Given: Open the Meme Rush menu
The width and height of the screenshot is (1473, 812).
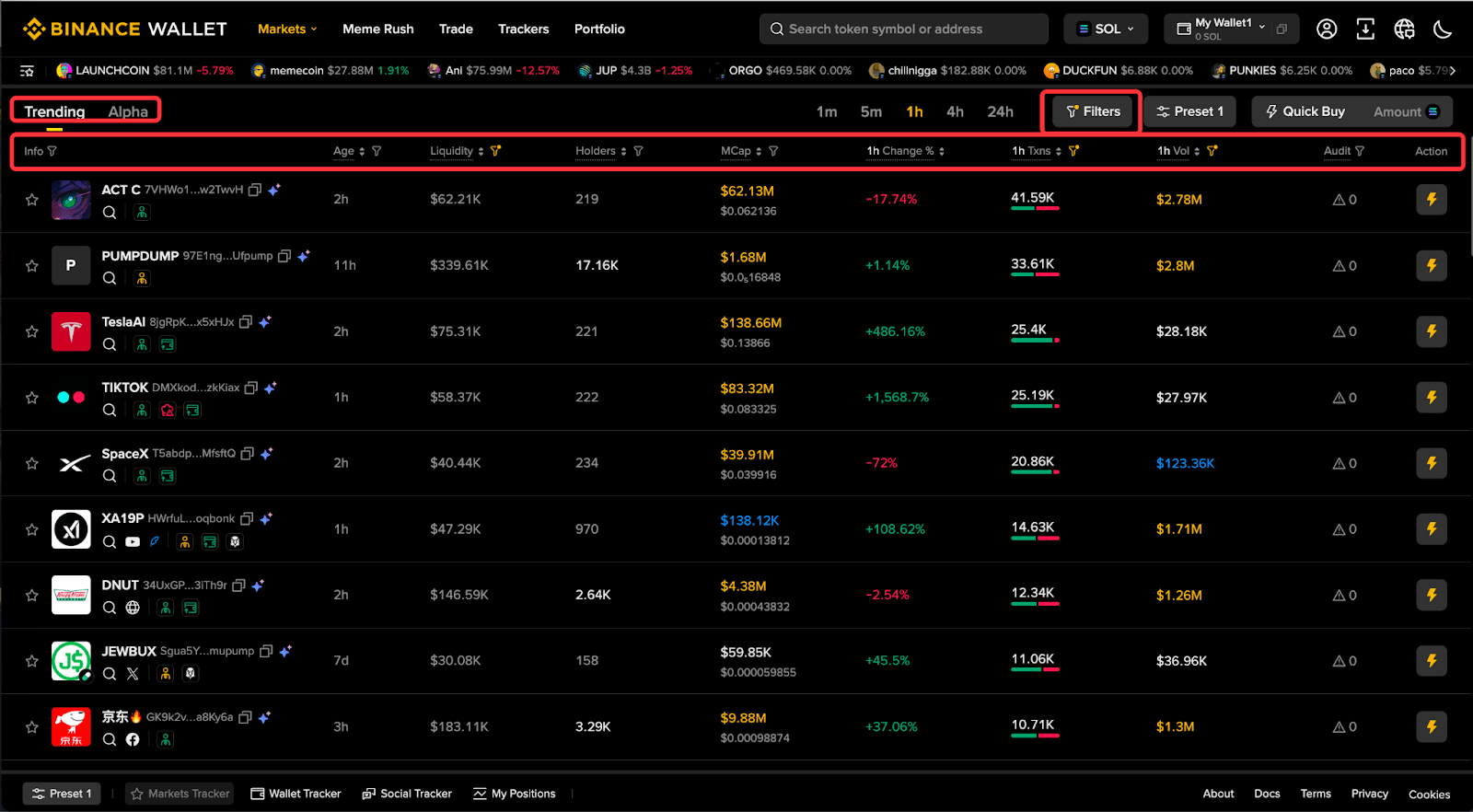Looking at the screenshot, I should point(378,29).
